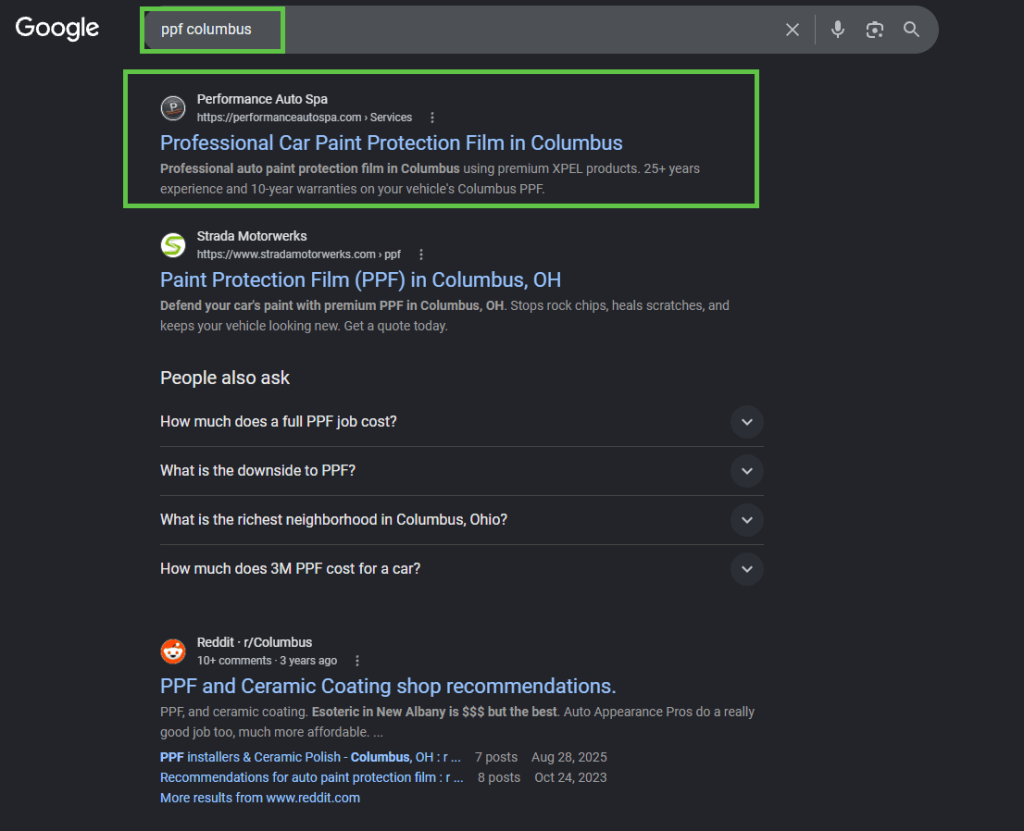The image size is (1024, 831).
Task: Click the 'Aug 28, 2025' date text
Action: (x=569, y=757)
